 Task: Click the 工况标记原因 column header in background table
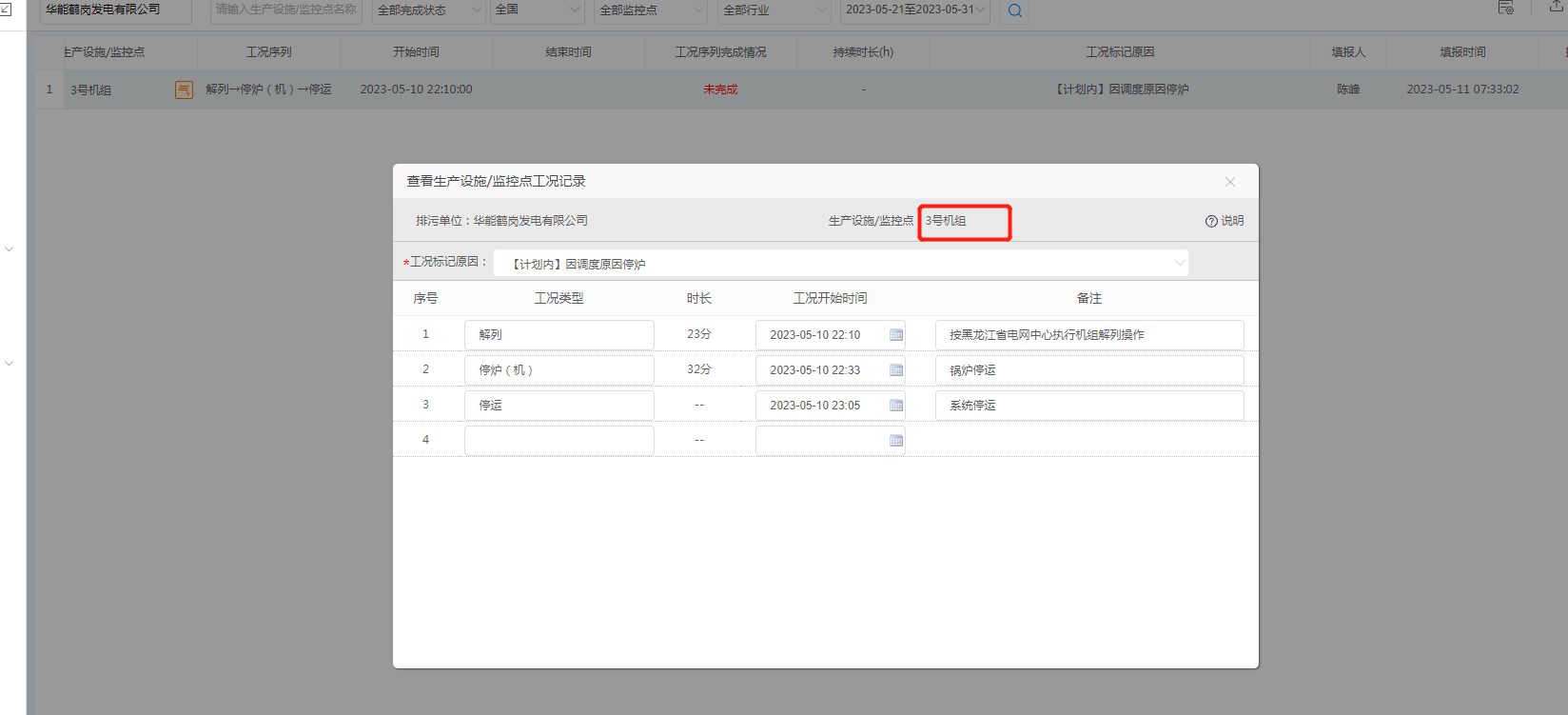click(1121, 52)
